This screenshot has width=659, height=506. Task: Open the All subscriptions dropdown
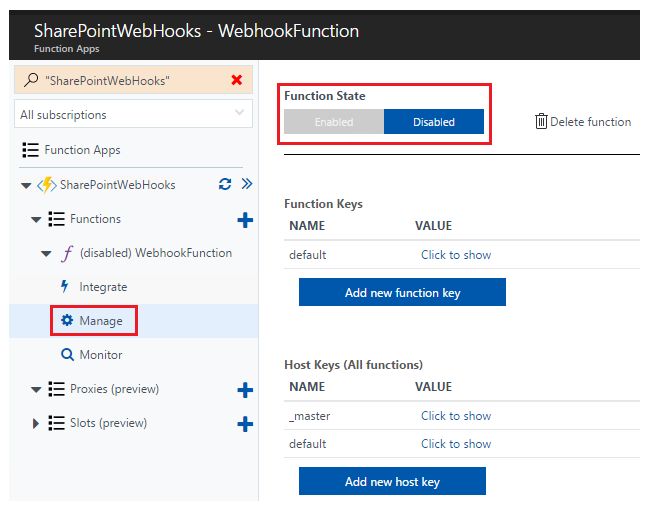(x=133, y=114)
